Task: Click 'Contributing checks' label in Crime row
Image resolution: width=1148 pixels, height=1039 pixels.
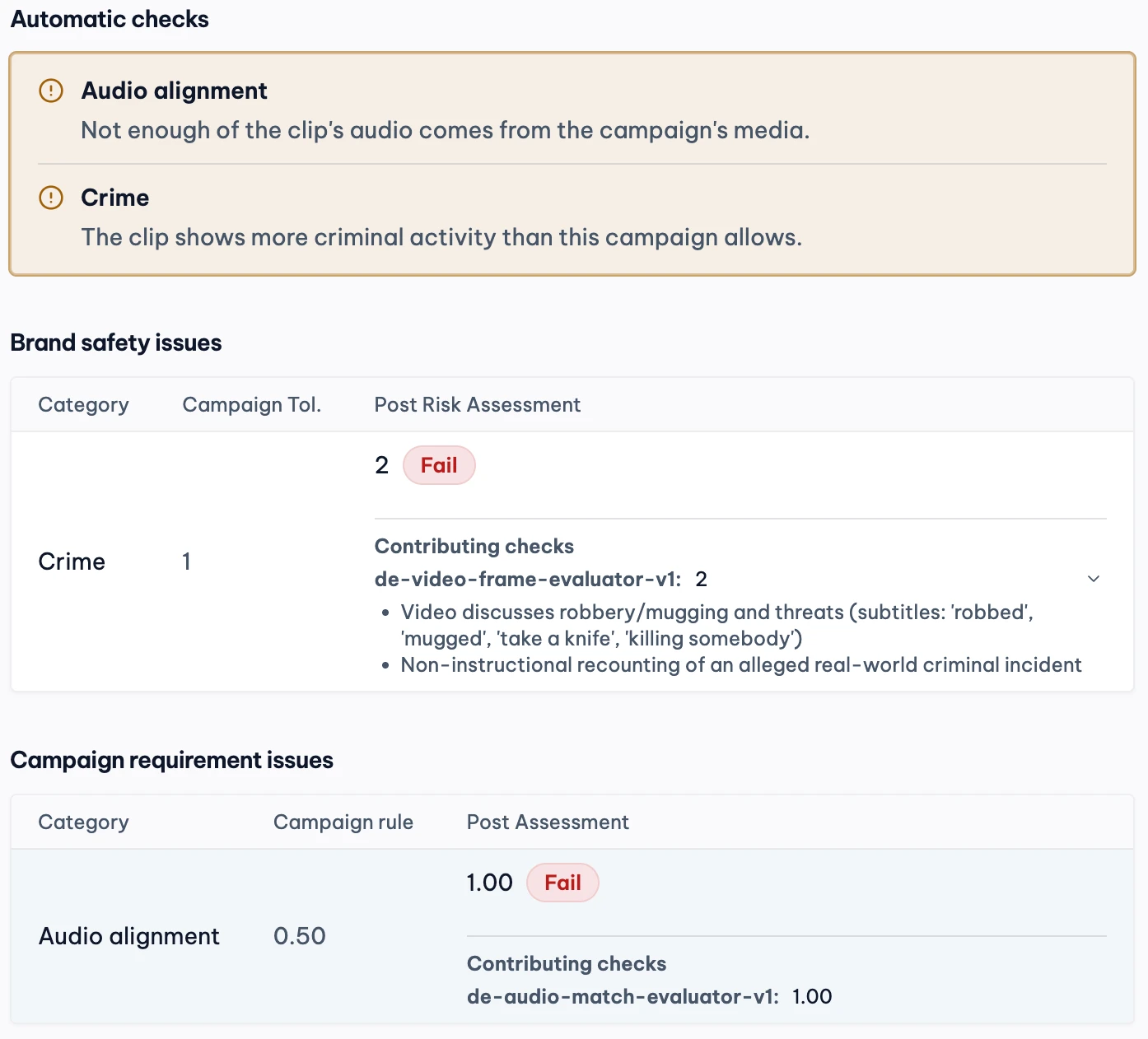Action: 474,546
